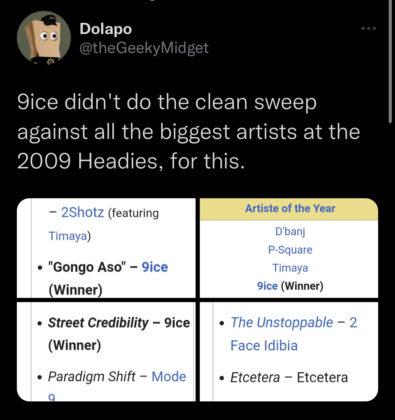Open the Timaya link under 2Shotz
395x420 pixels.
pyautogui.click(x=68, y=236)
